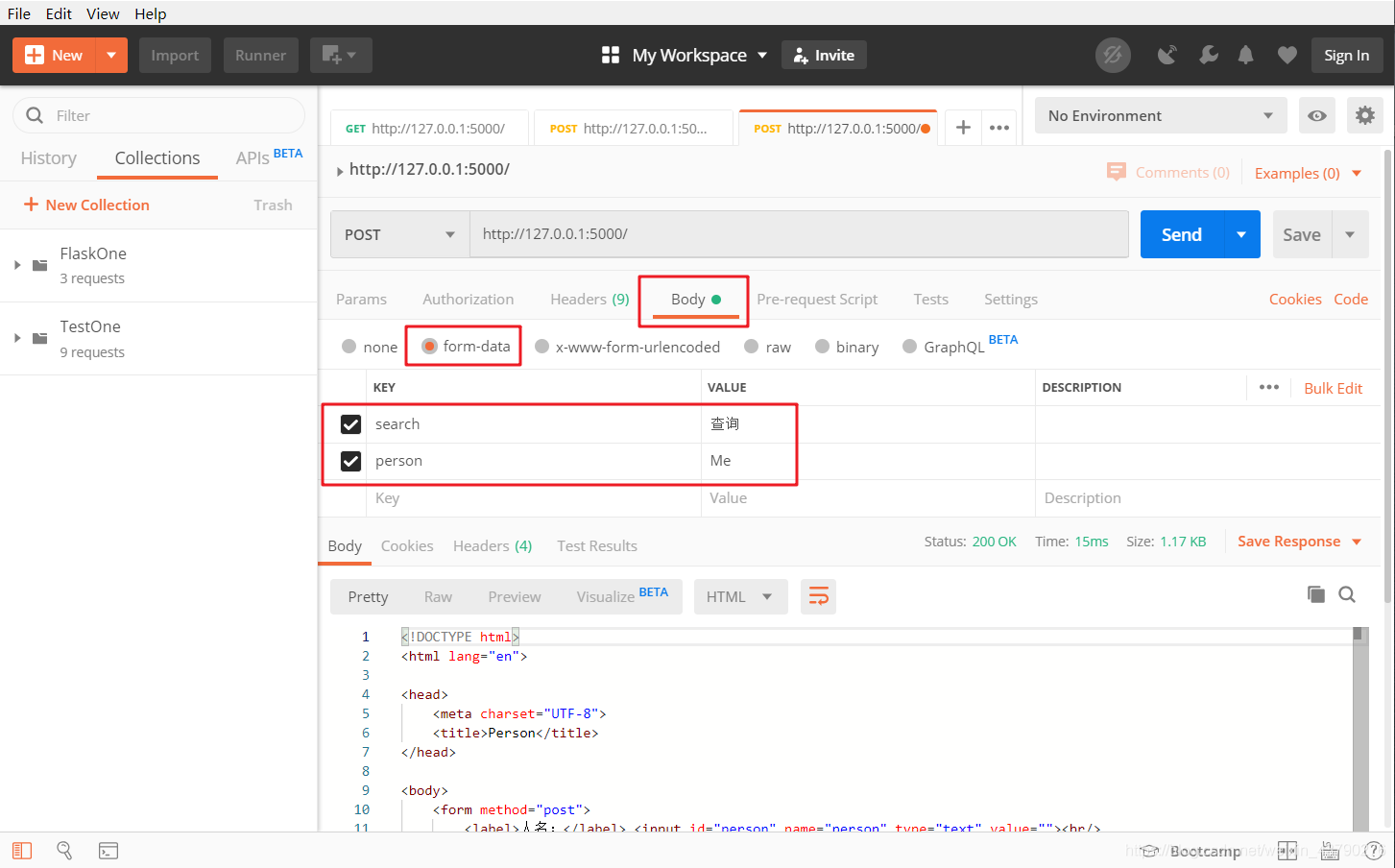This screenshot has width=1395, height=868.
Task: Click the response search magnifier icon
Action: pyautogui.click(x=1347, y=594)
